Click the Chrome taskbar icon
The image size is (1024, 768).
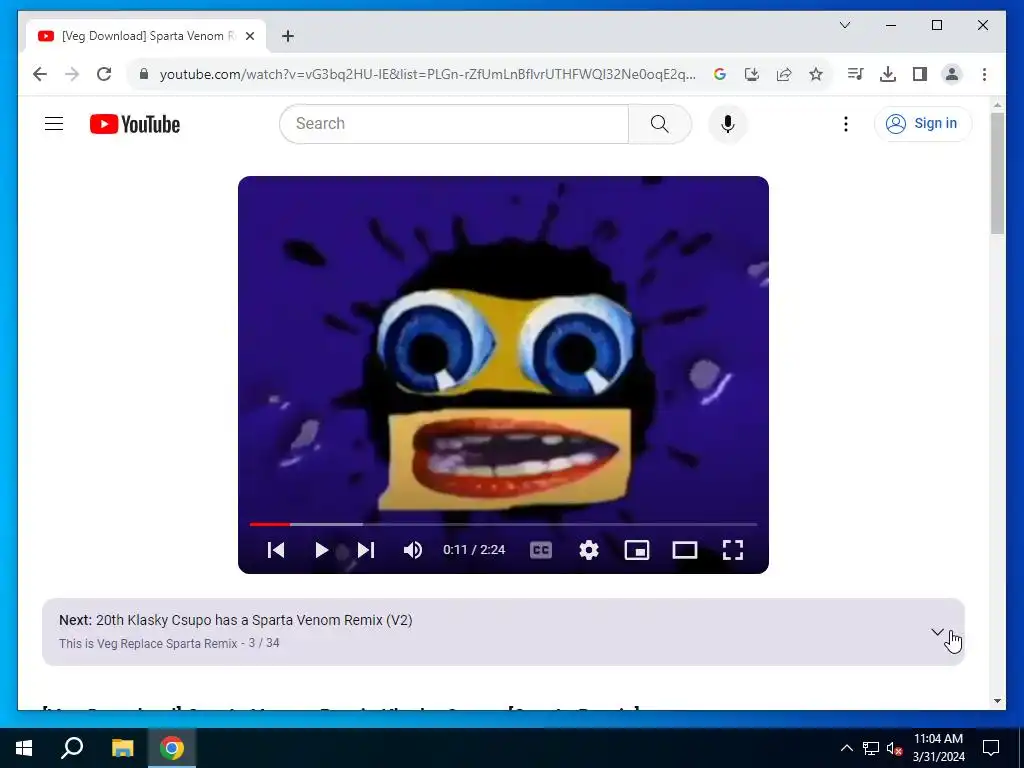[172, 748]
